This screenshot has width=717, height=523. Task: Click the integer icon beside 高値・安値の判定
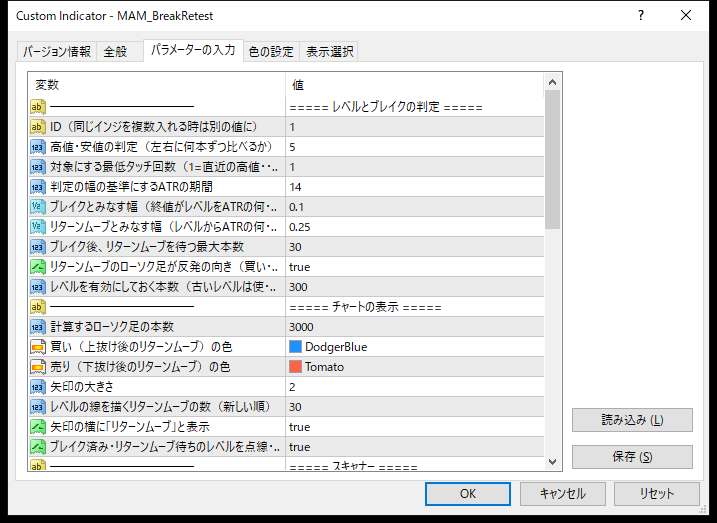(x=38, y=147)
